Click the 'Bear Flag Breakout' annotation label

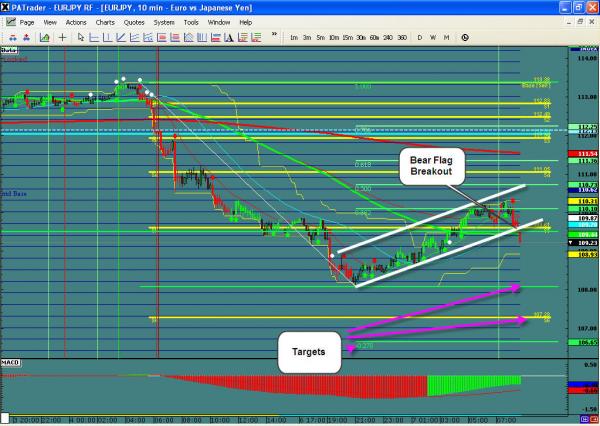(x=431, y=164)
